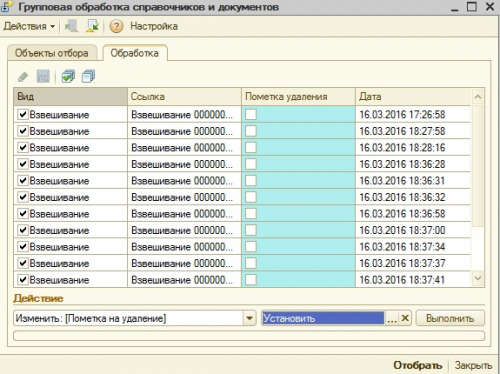This screenshot has width=500, height=374.
Task: Click the restore settings icon next to help
Action: (92, 26)
